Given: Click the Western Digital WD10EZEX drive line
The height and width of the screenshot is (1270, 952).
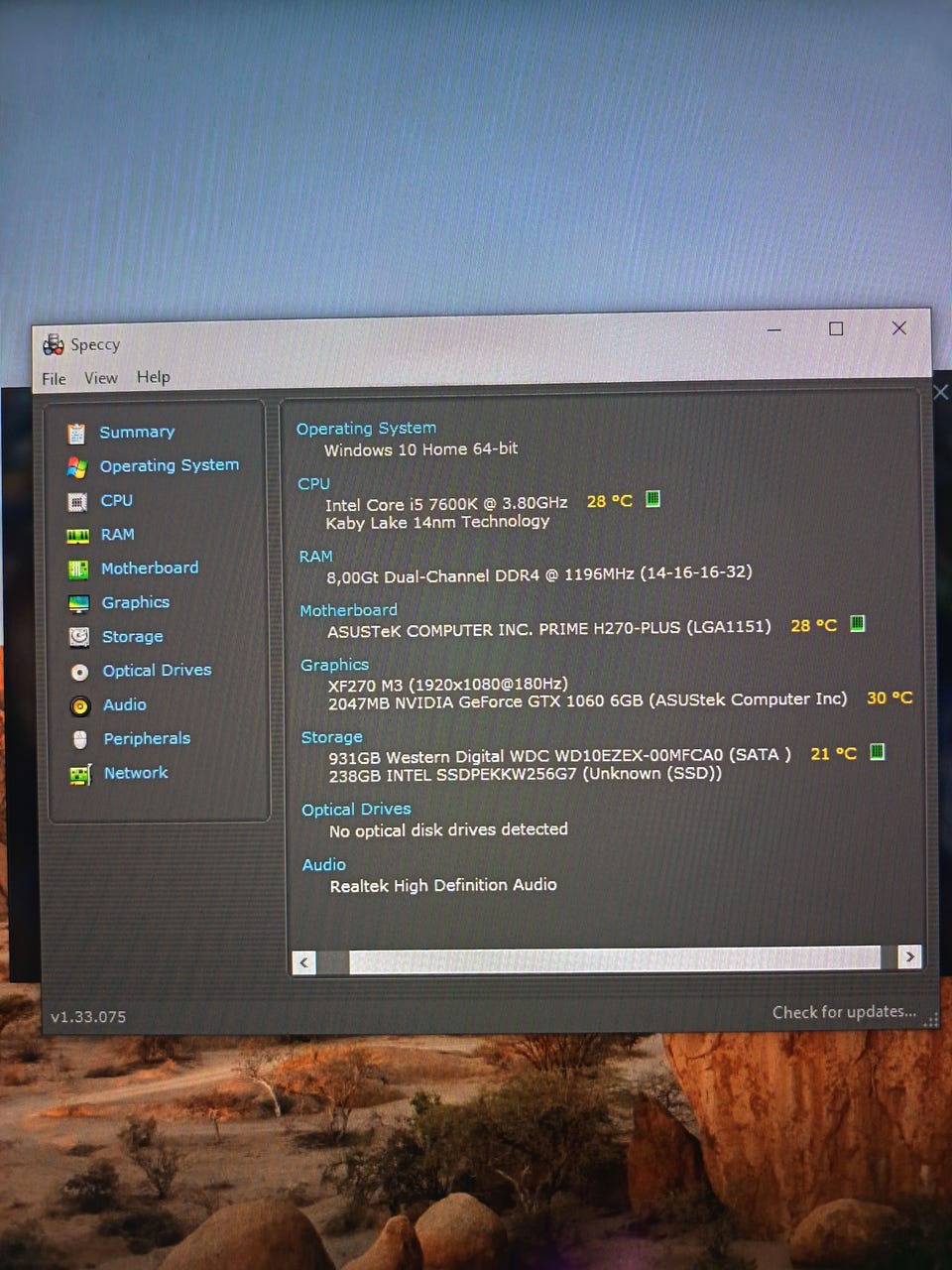Looking at the screenshot, I should pyautogui.click(x=559, y=756).
